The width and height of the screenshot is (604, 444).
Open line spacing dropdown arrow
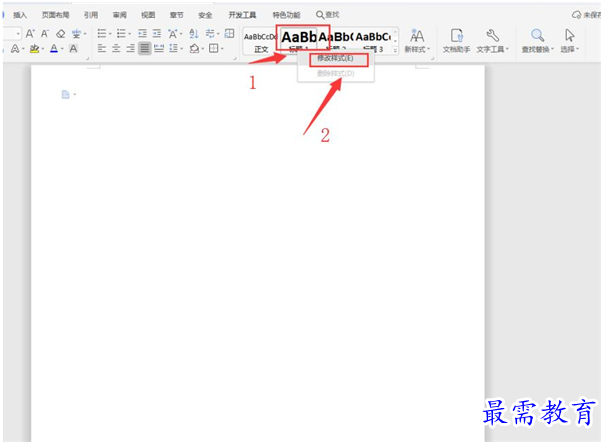click(182, 49)
